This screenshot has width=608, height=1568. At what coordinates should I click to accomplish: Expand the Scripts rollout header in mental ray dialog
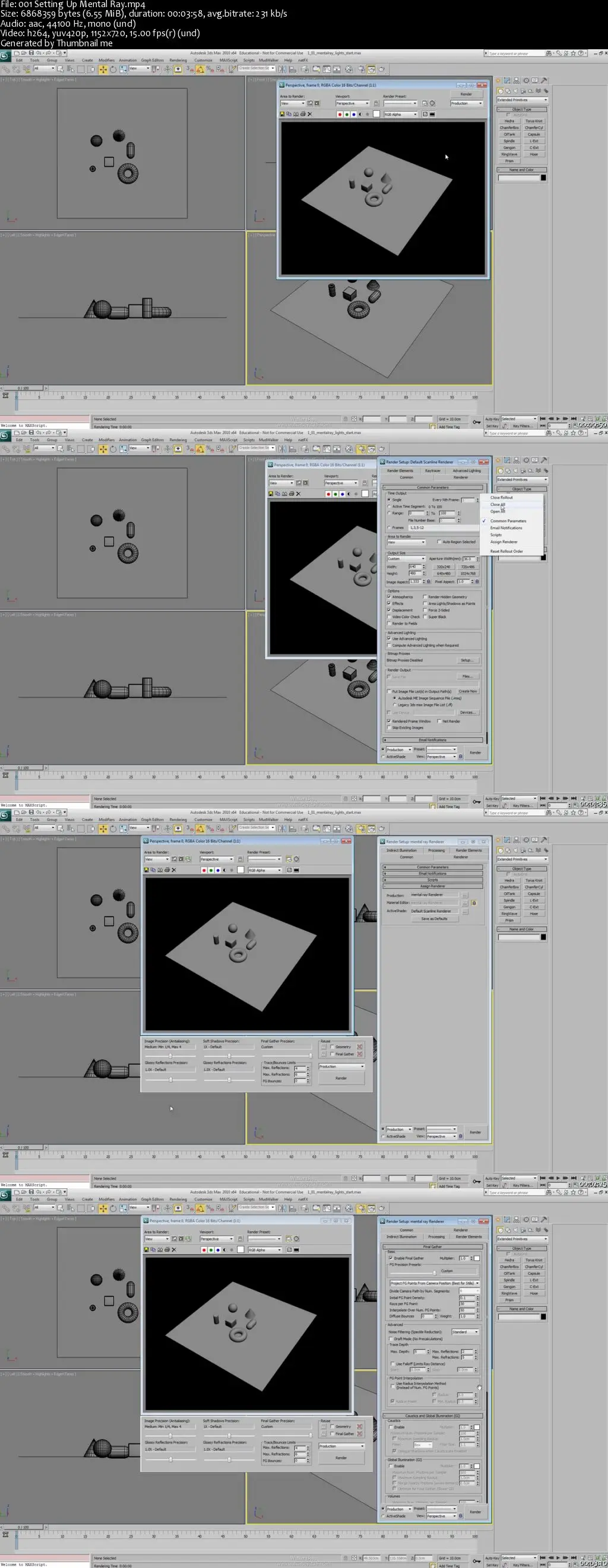pos(432,880)
